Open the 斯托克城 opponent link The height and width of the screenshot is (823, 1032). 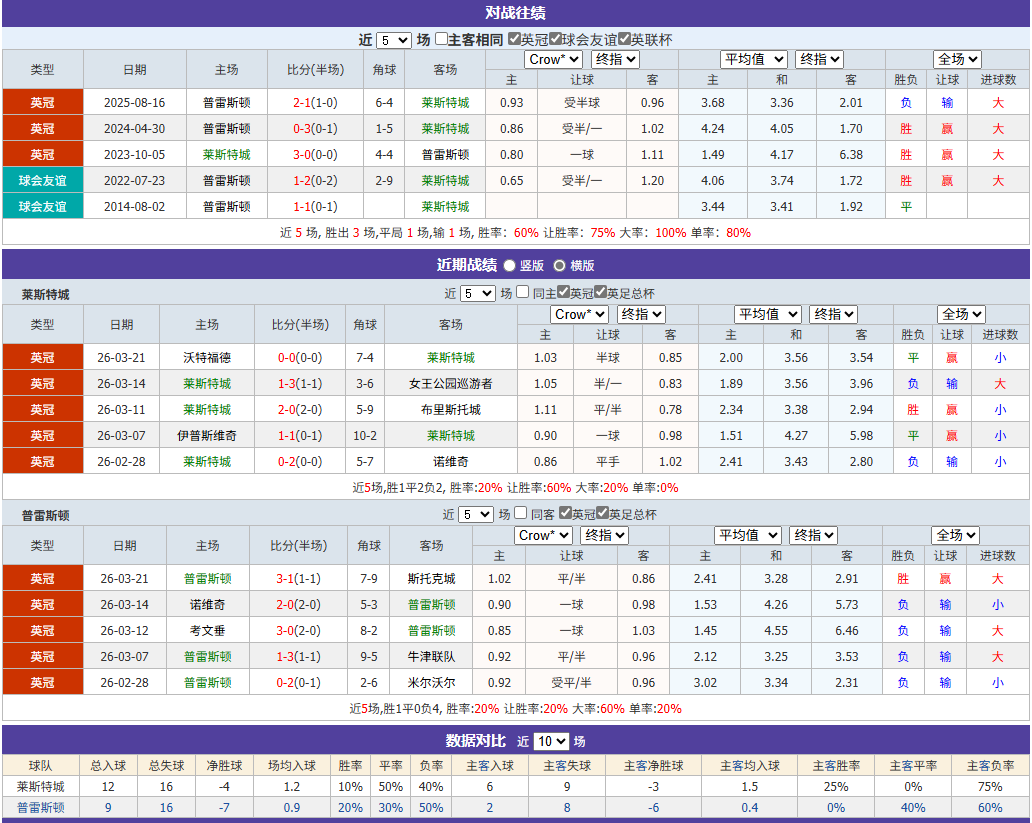[x=434, y=578]
